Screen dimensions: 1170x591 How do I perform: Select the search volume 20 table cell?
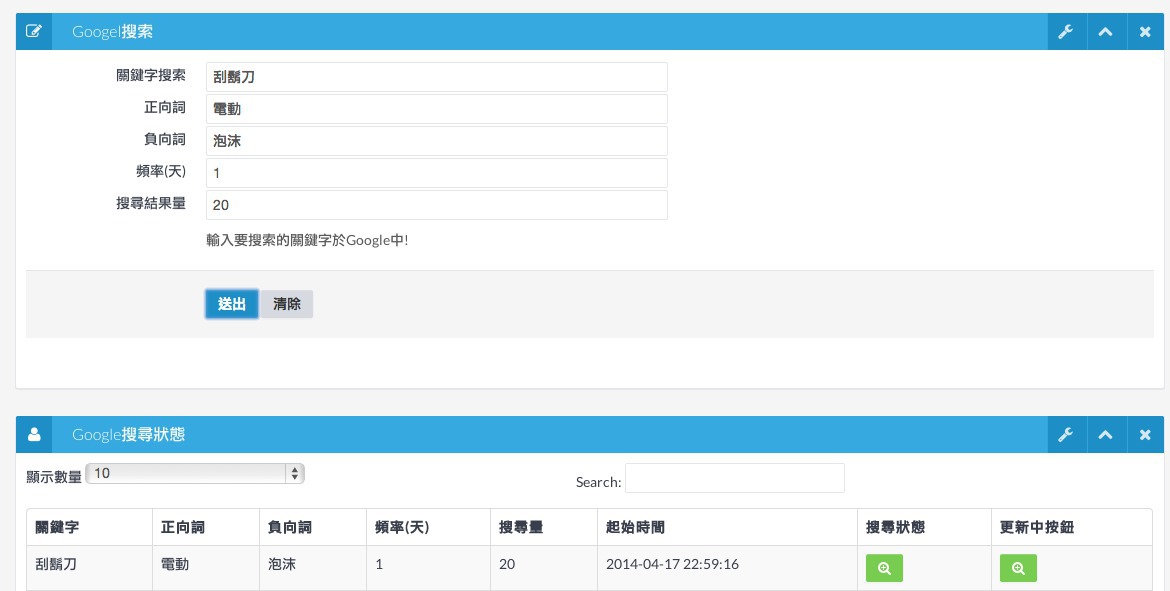pyautogui.click(x=544, y=568)
